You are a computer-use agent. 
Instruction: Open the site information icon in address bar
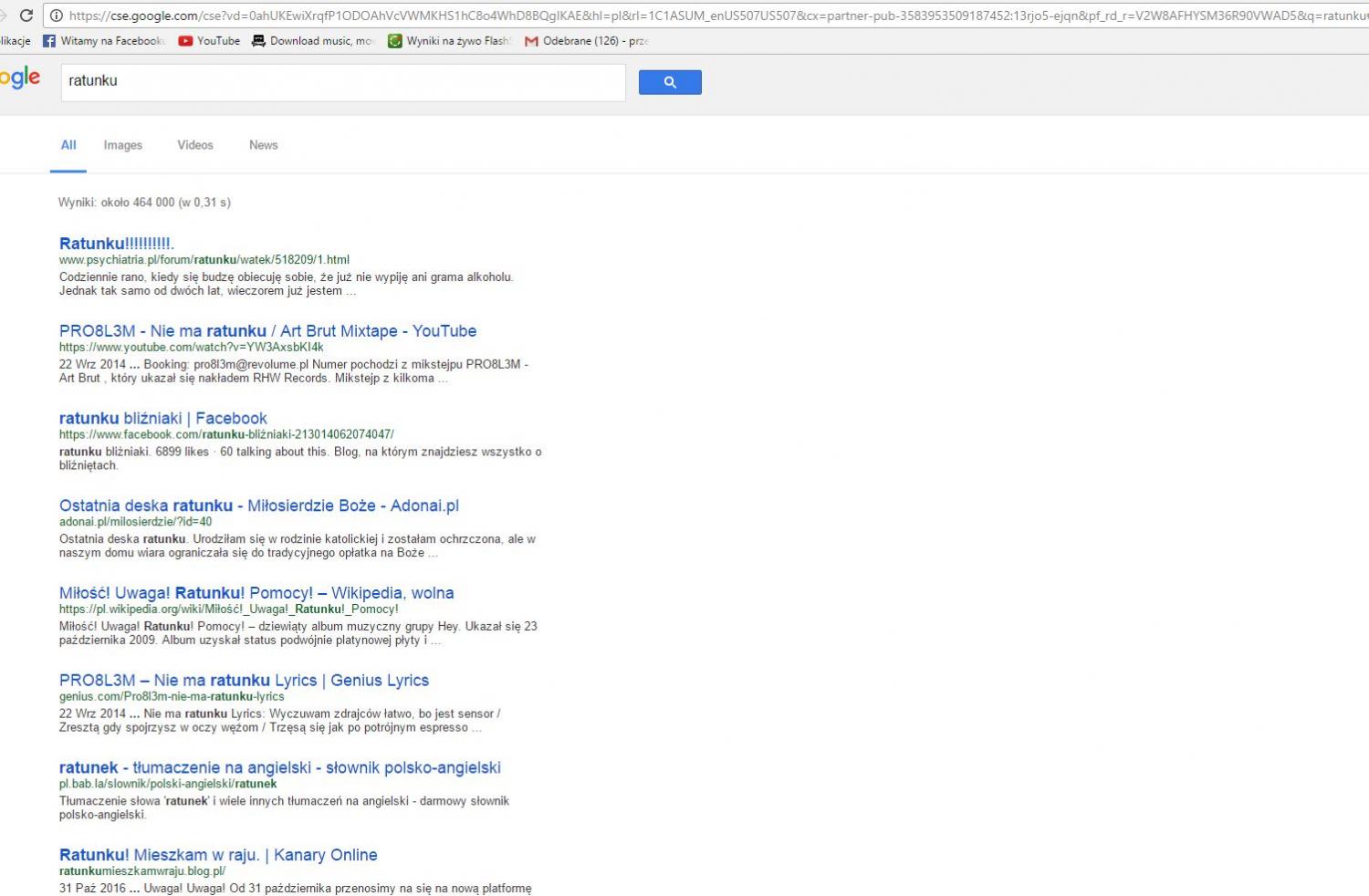[57, 16]
